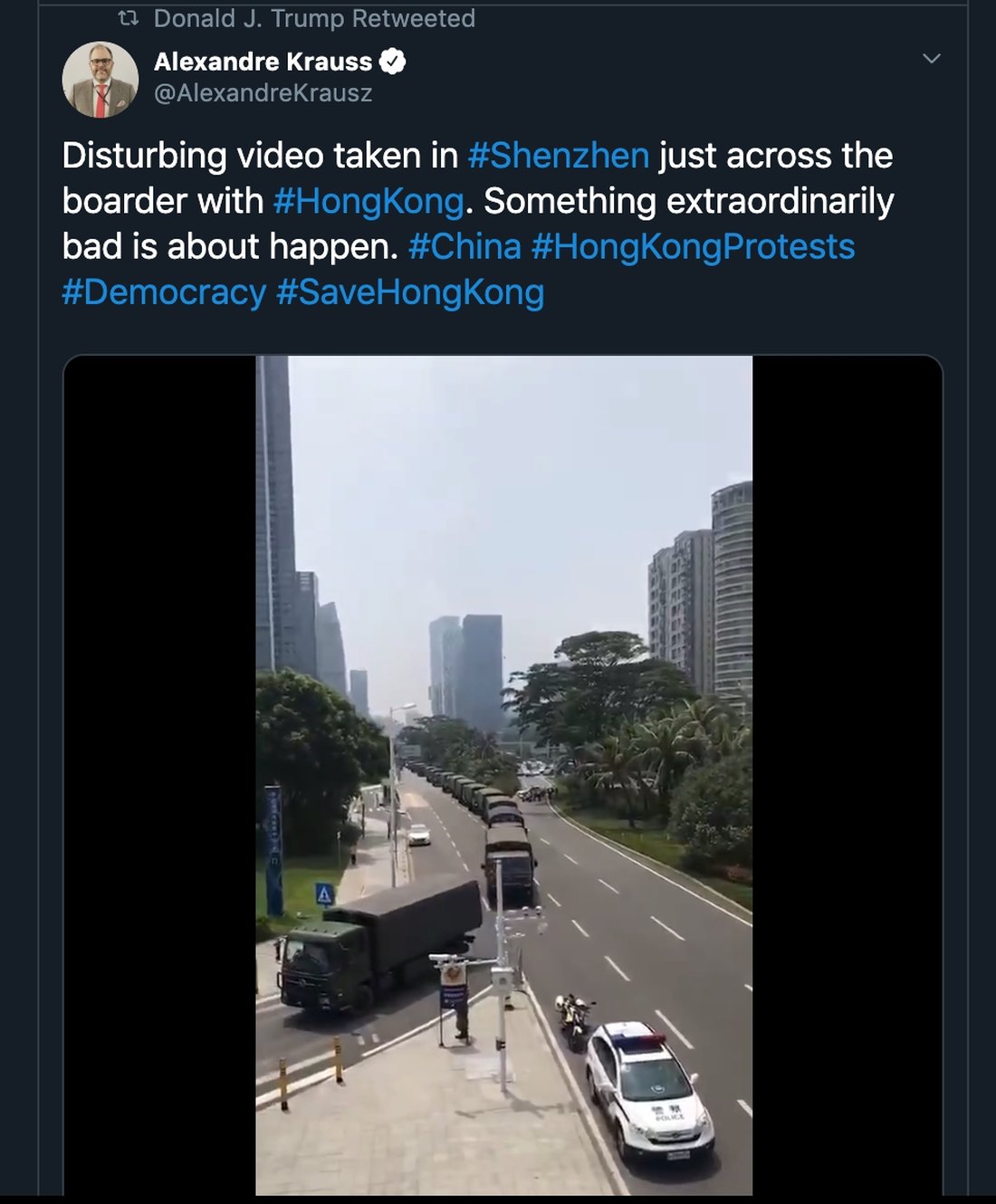Open the "Donald J. Trump Retweeted" link
Viewport: 996px width, 1204px height.
click(314, 18)
